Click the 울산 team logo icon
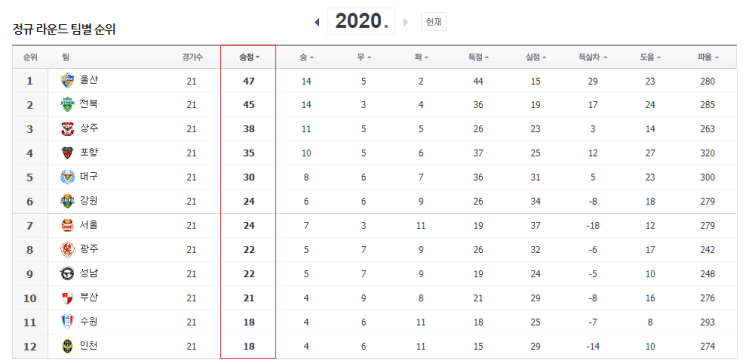The width and height of the screenshot is (743, 364). point(68,81)
